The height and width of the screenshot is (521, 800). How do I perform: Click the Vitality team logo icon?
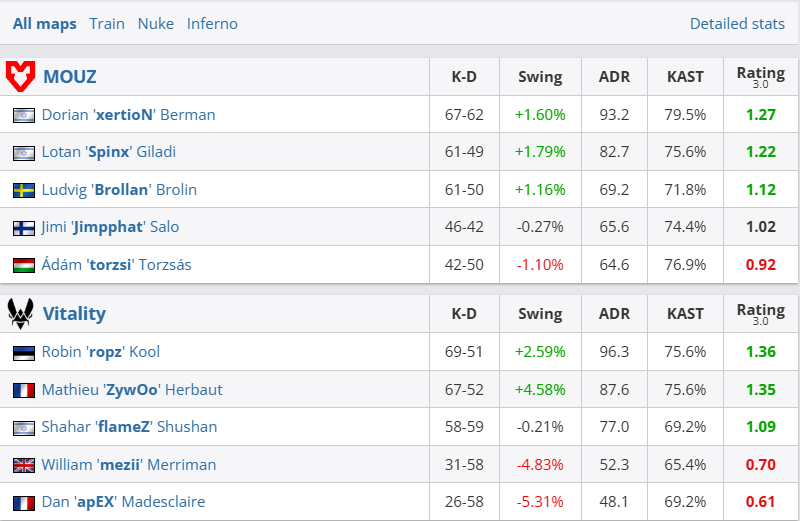(x=20, y=313)
